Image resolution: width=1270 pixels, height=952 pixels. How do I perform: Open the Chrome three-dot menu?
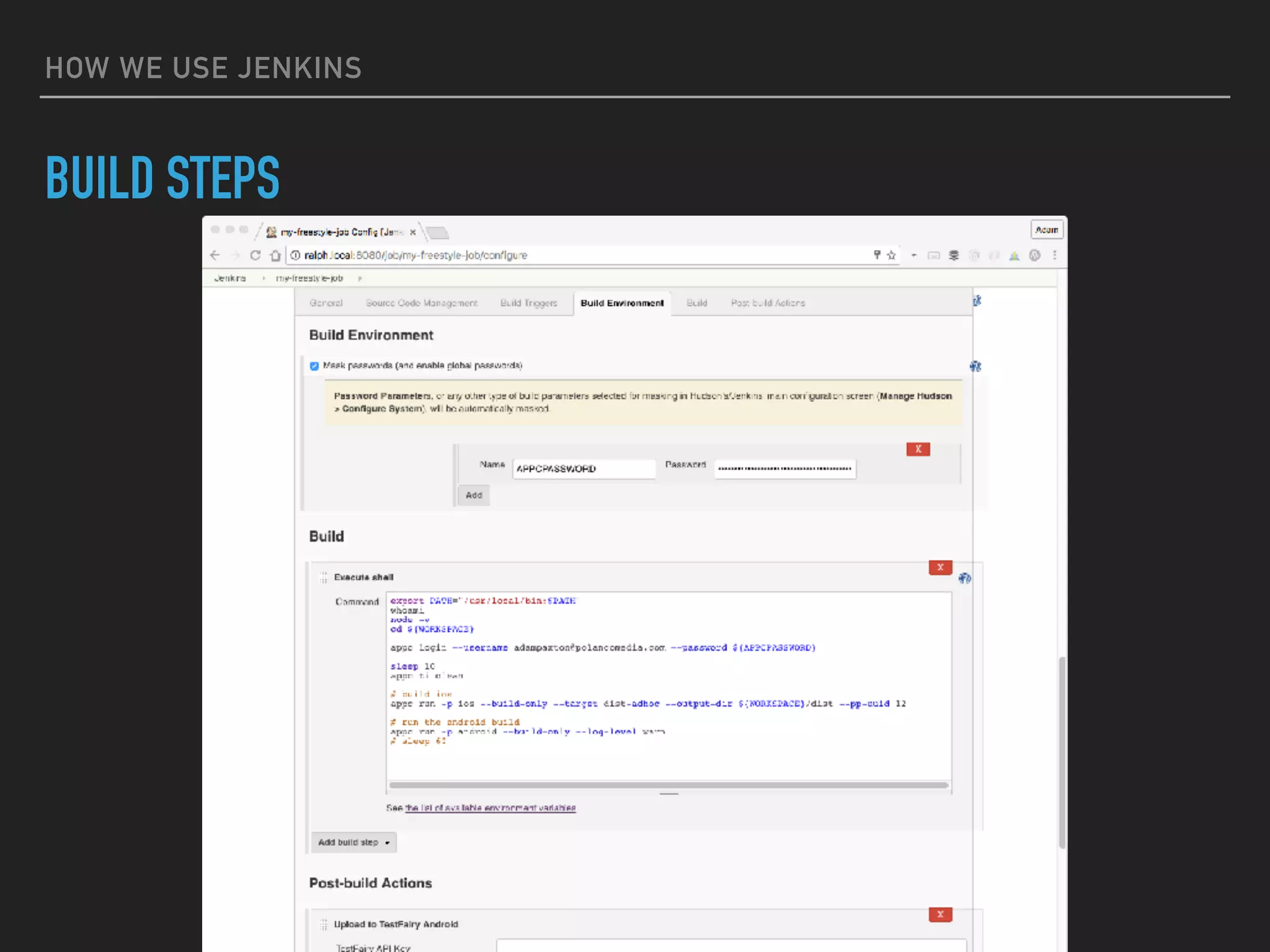(x=1054, y=255)
